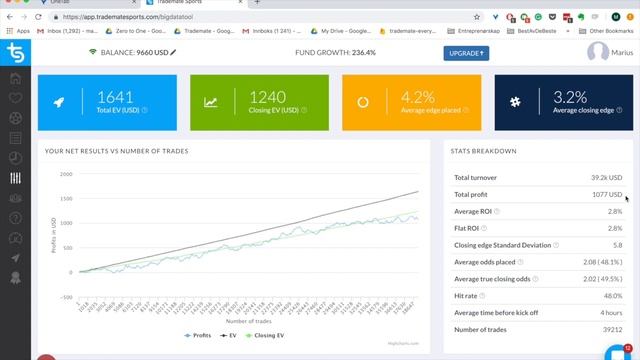
Task: Click the gear icon on Average closing edge card
Action: point(515,102)
